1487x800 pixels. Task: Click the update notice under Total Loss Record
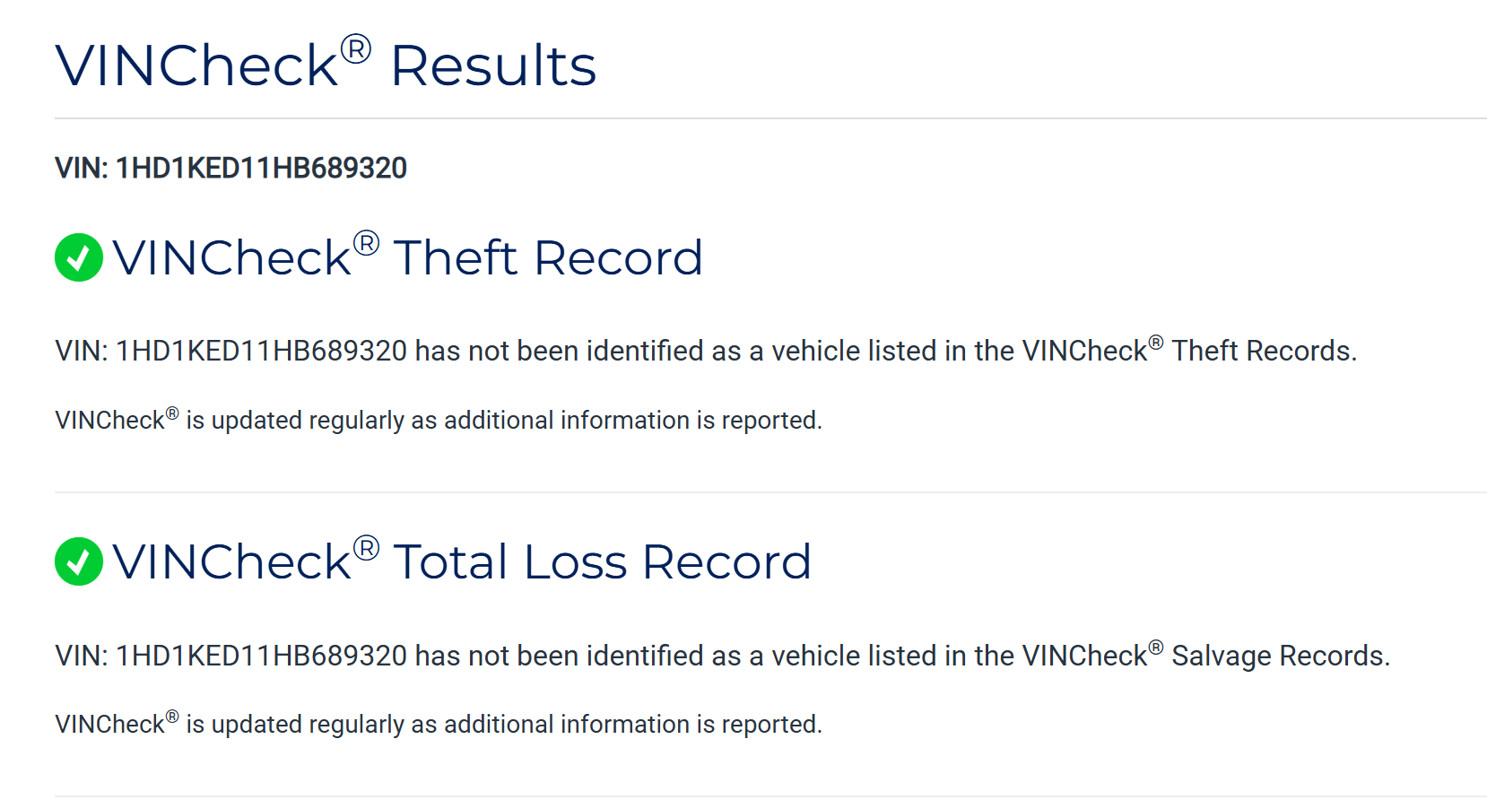coord(438,724)
